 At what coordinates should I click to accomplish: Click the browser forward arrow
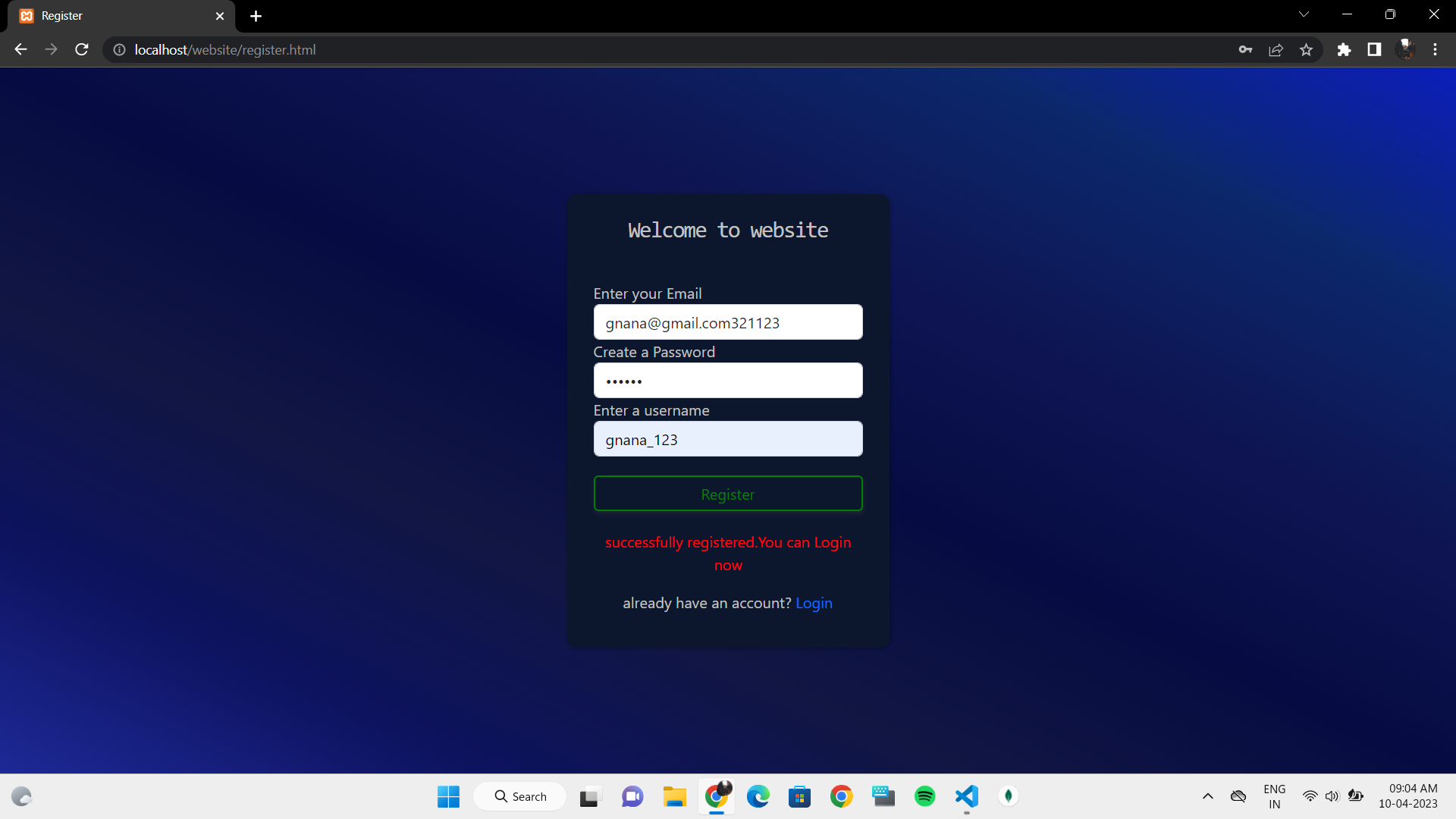51,49
